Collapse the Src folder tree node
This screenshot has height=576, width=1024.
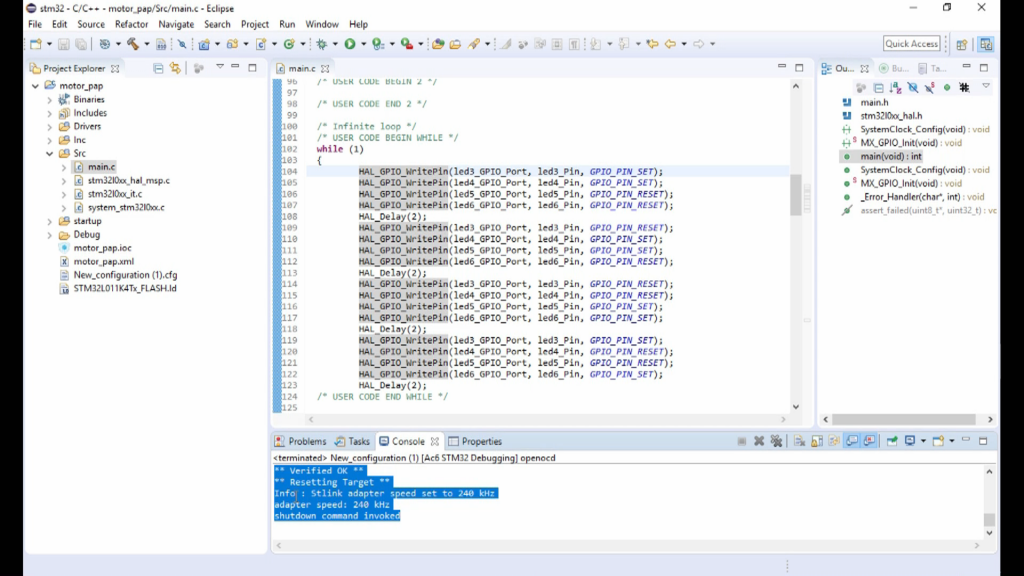point(49,154)
